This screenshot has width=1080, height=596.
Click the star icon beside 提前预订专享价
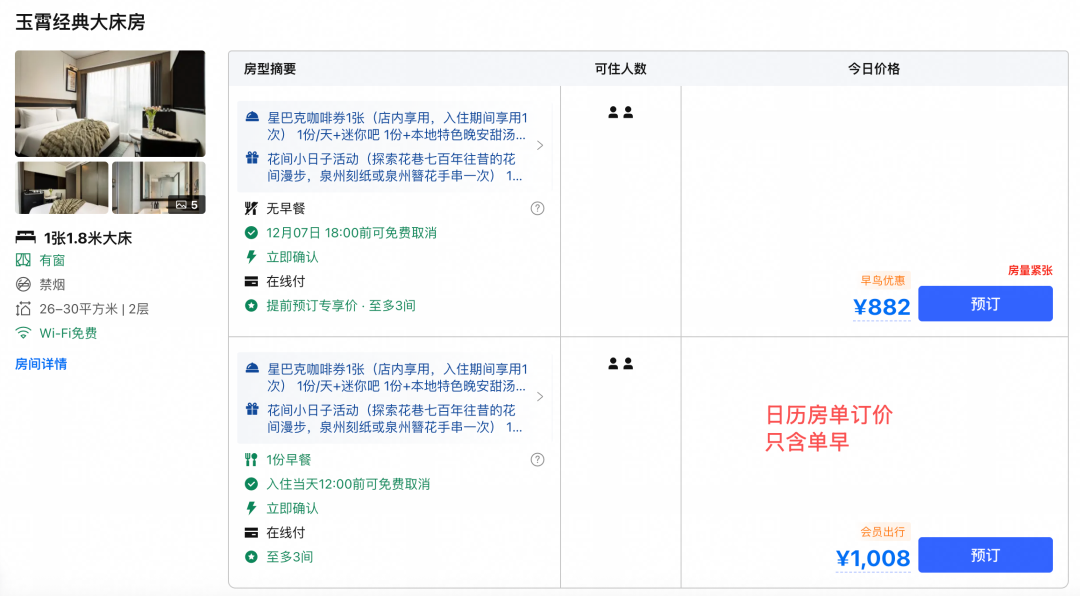point(251,306)
